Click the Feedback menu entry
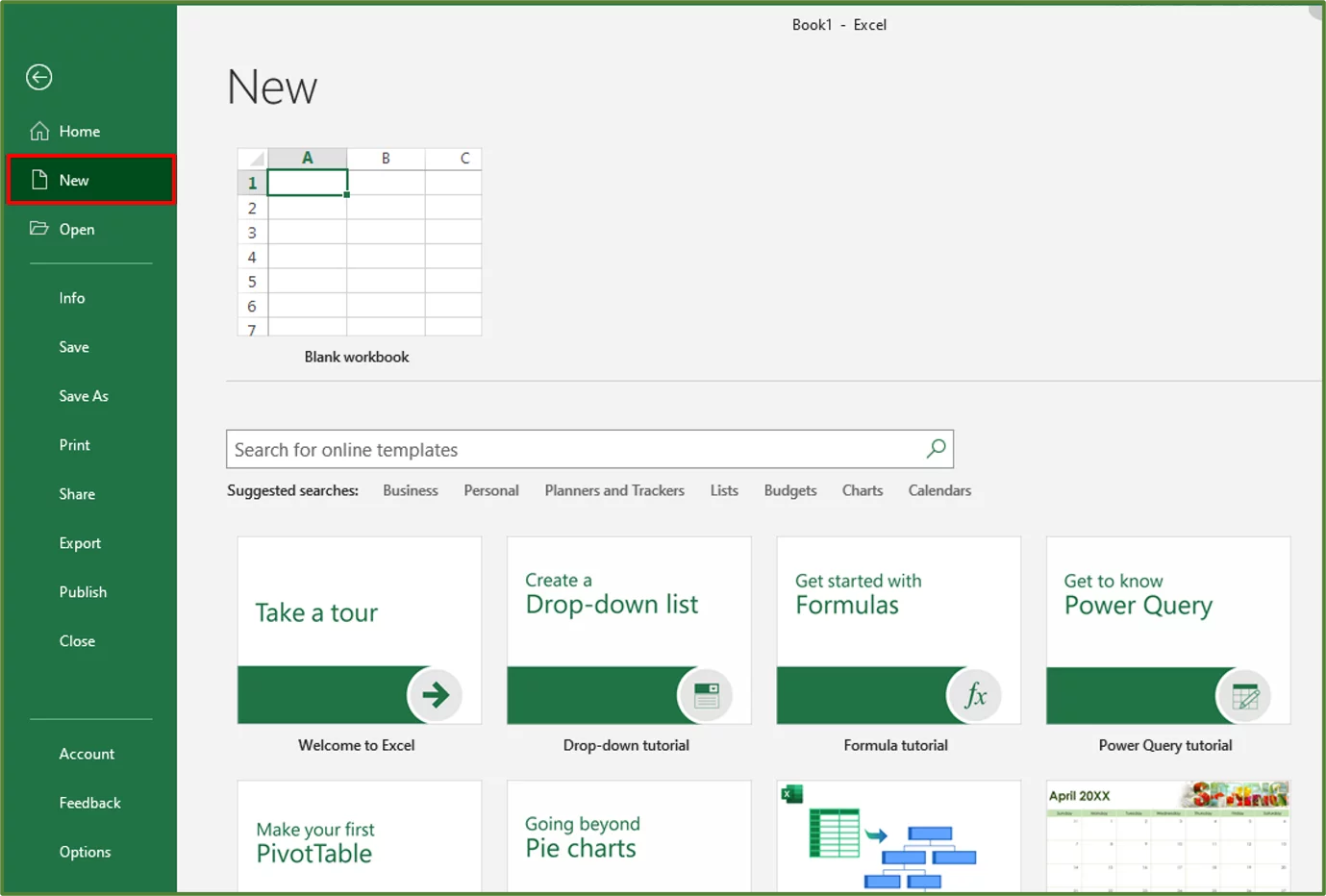 pos(89,802)
